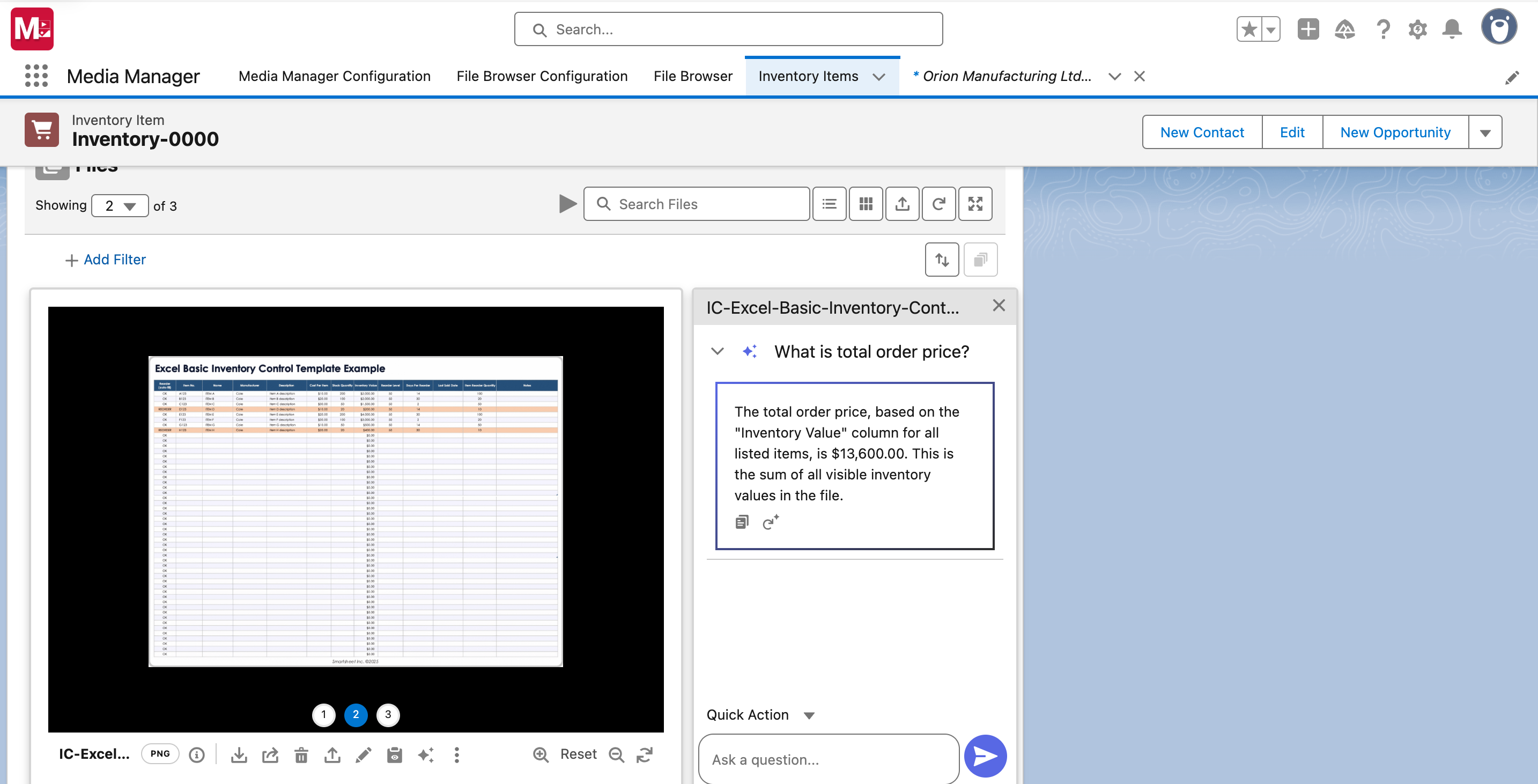Switch to list view
The width and height of the screenshot is (1538, 784).
829,204
